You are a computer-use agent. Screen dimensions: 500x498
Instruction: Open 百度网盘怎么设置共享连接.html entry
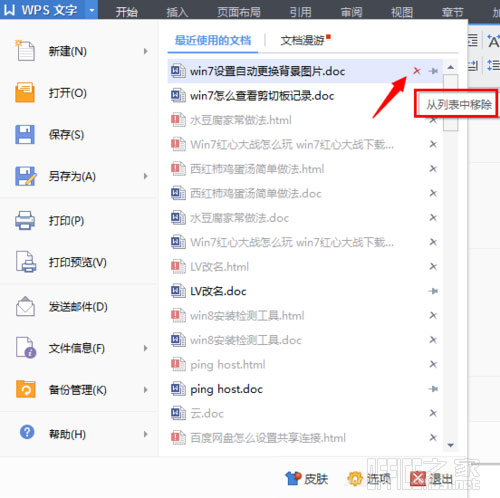tap(305, 438)
